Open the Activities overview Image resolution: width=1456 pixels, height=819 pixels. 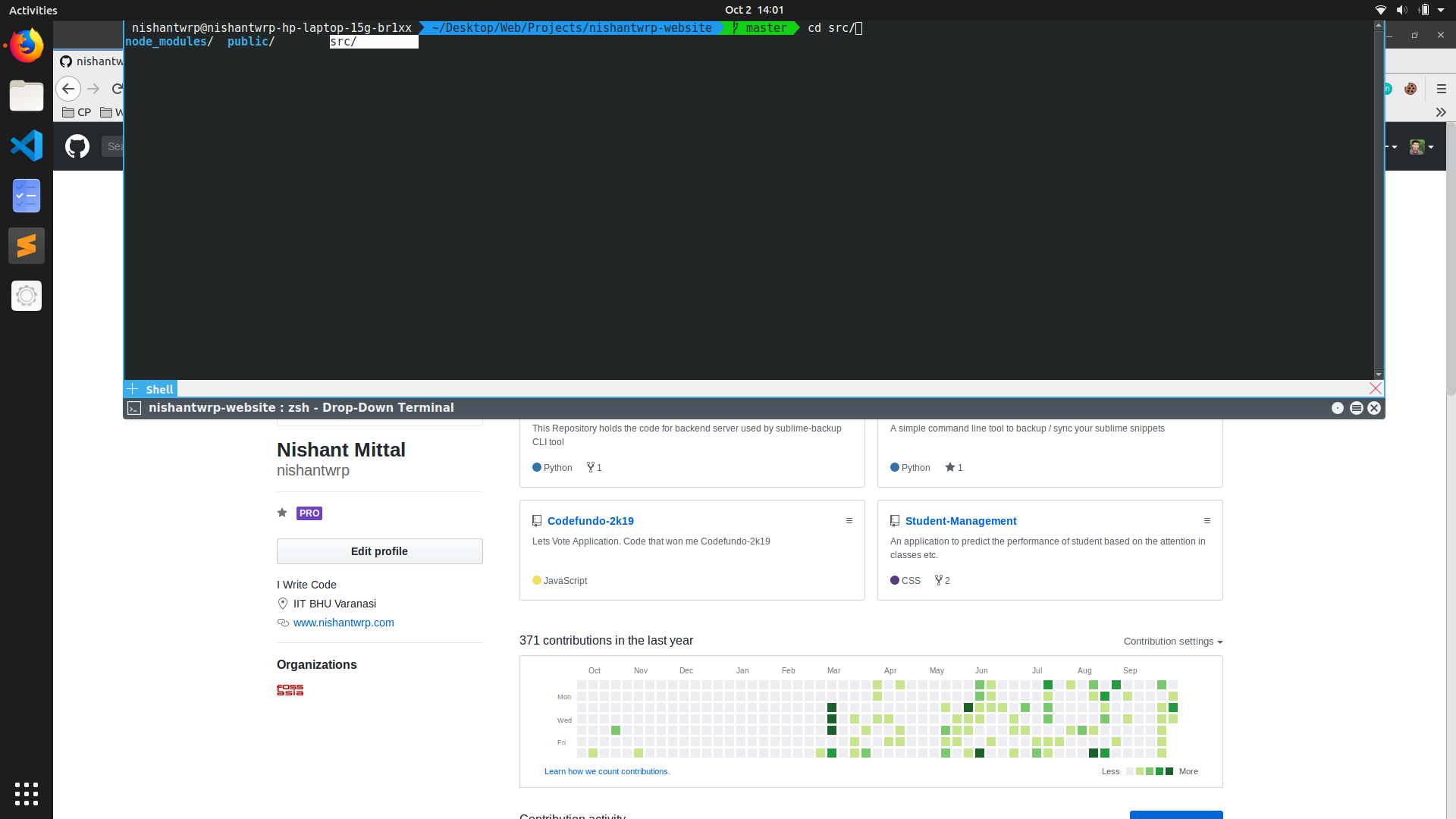(x=33, y=10)
